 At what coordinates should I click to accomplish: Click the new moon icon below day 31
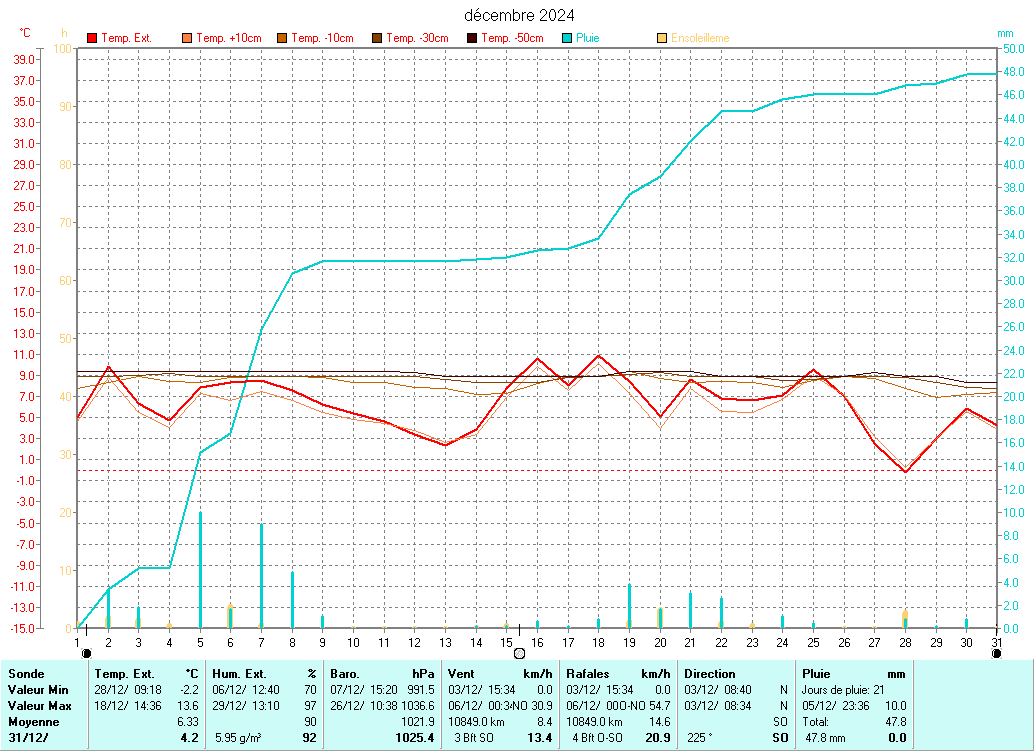click(996, 653)
